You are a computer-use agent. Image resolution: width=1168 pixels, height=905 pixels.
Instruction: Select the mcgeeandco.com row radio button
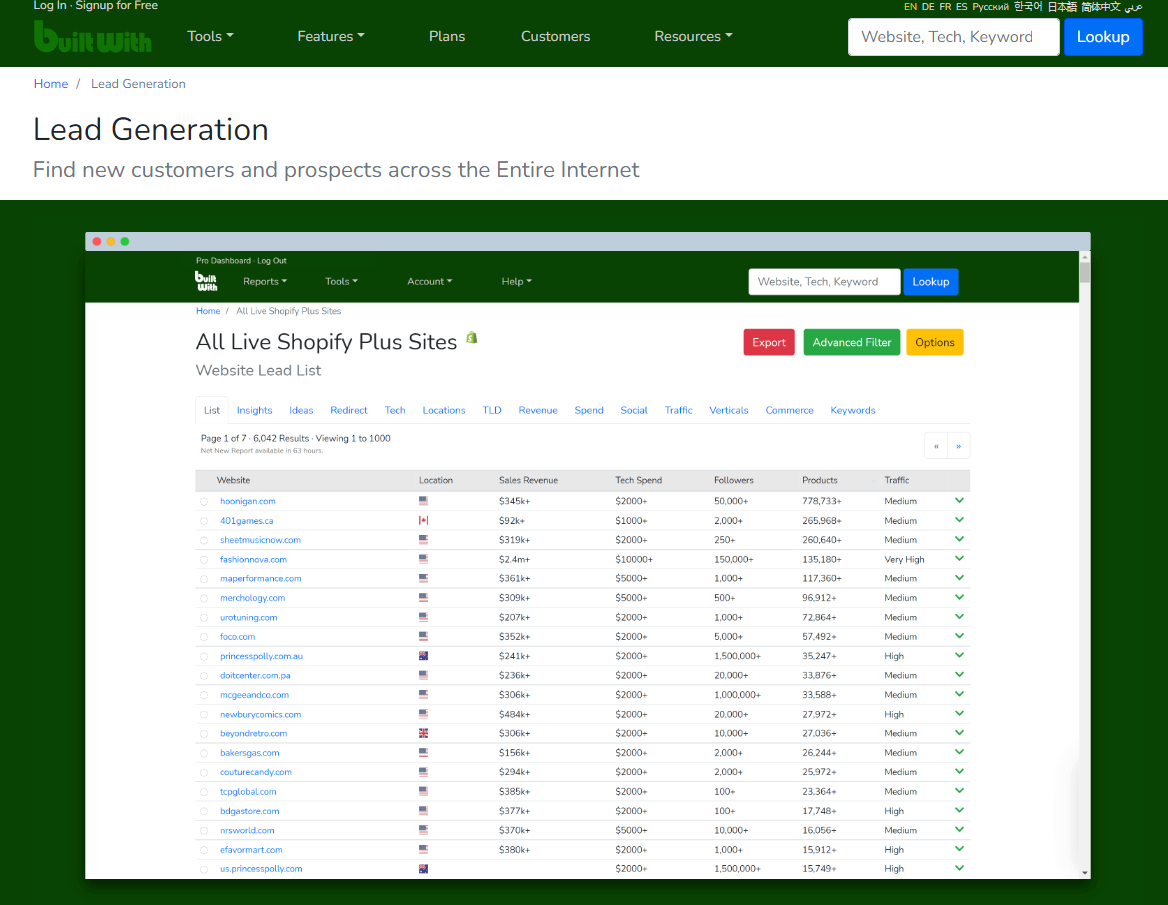coord(204,696)
